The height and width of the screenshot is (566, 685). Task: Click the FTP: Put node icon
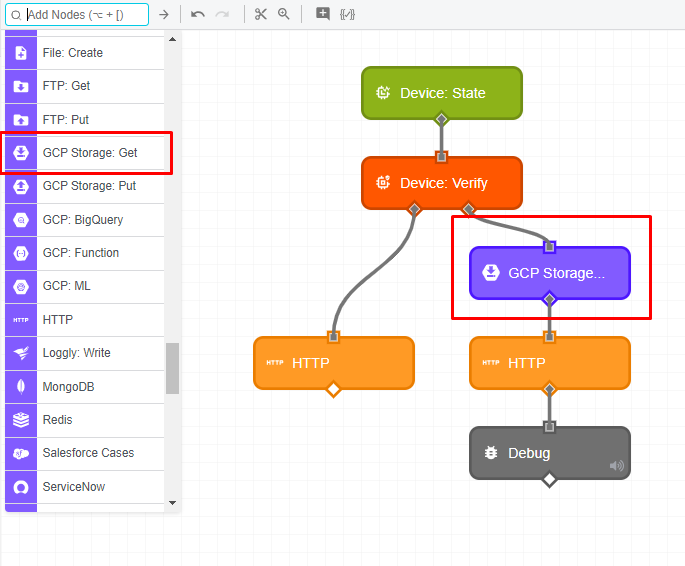pyautogui.click(x=21, y=120)
